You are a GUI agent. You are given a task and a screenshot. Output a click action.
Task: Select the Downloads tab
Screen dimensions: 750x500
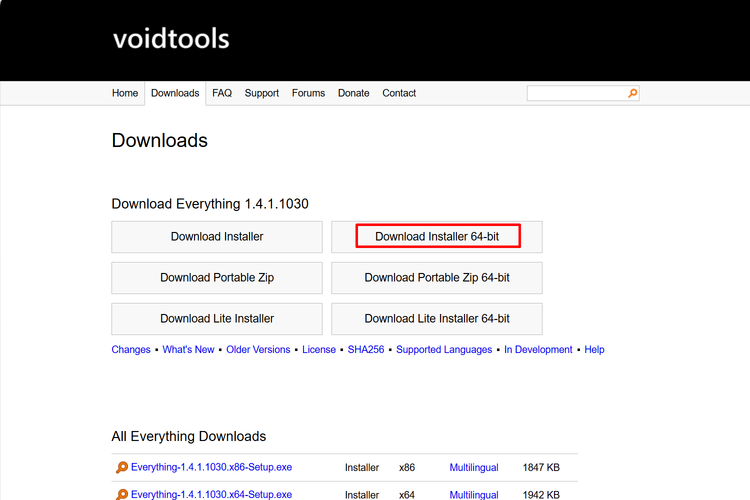click(175, 93)
